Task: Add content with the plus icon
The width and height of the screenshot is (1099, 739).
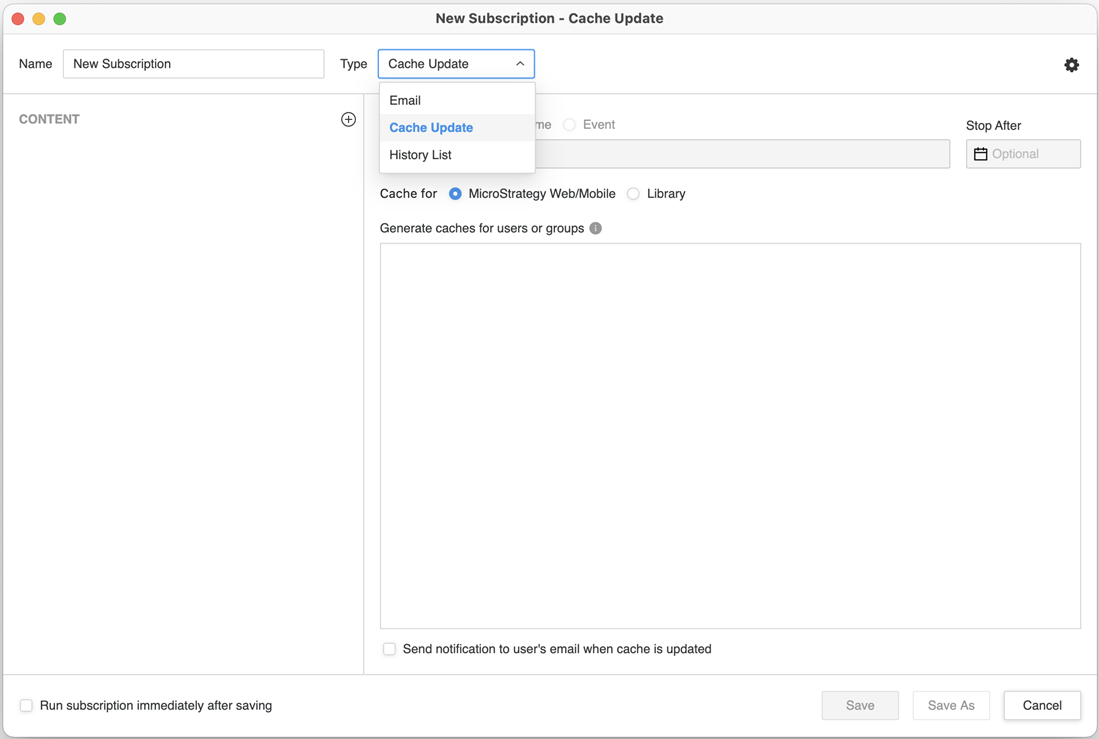Action: 348,120
